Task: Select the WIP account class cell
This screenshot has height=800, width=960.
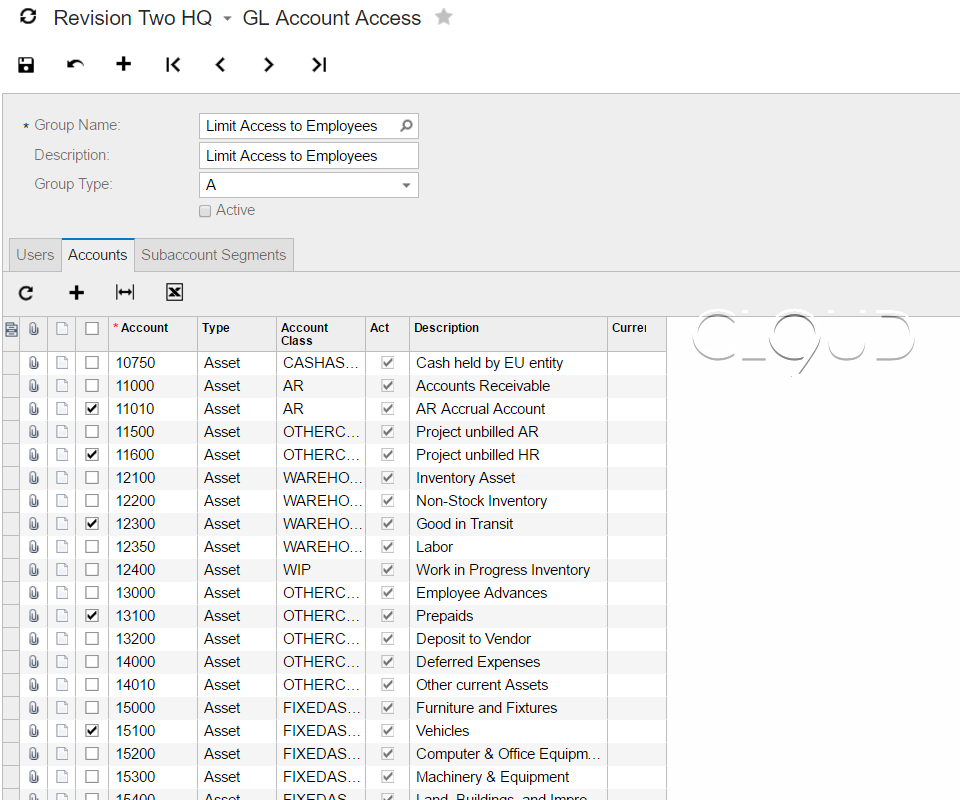Action: click(x=321, y=570)
